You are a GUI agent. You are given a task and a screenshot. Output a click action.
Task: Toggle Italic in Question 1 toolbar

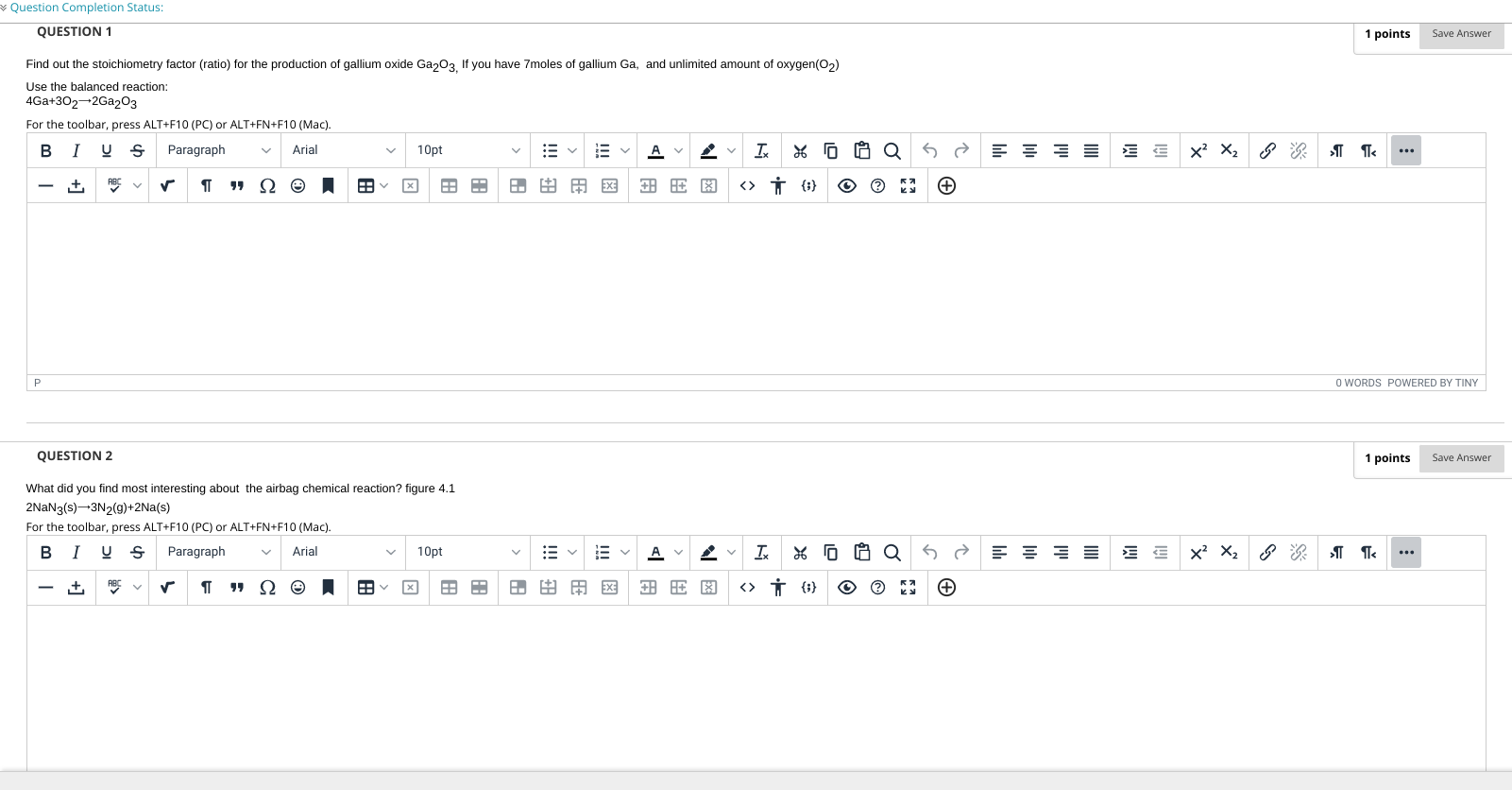tap(76, 150)
